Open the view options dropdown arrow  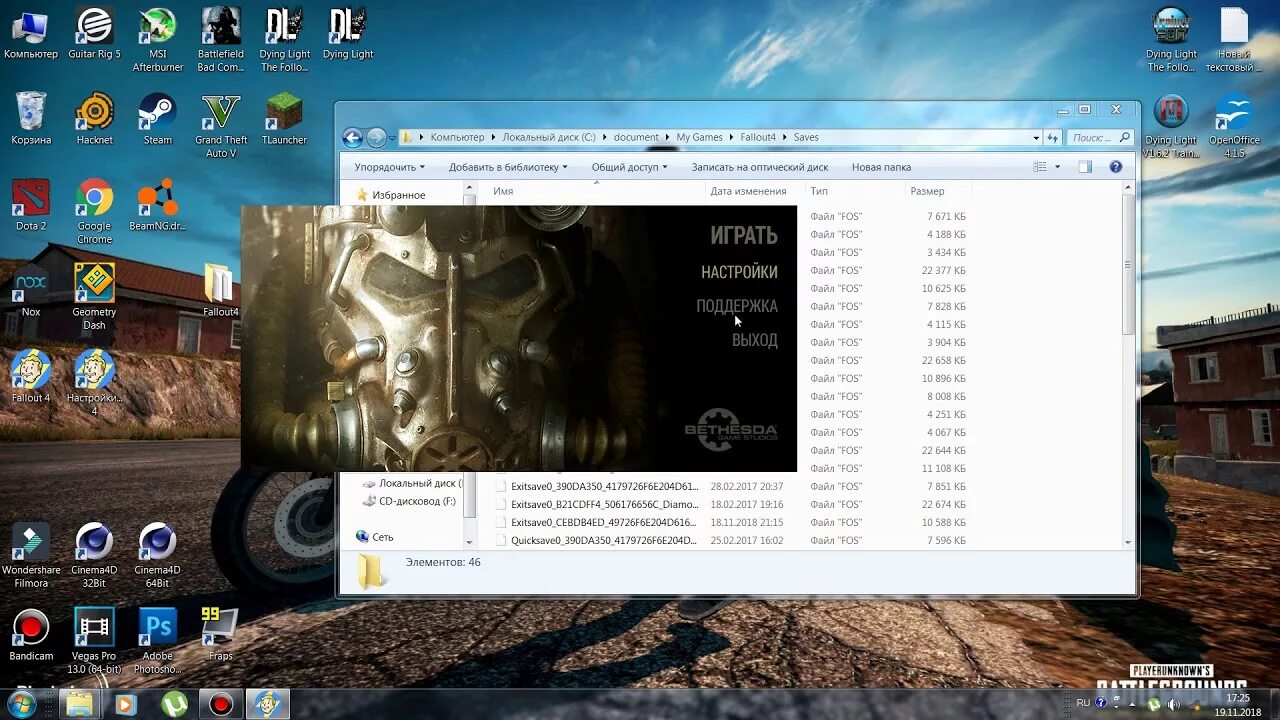coord(1058,167)
